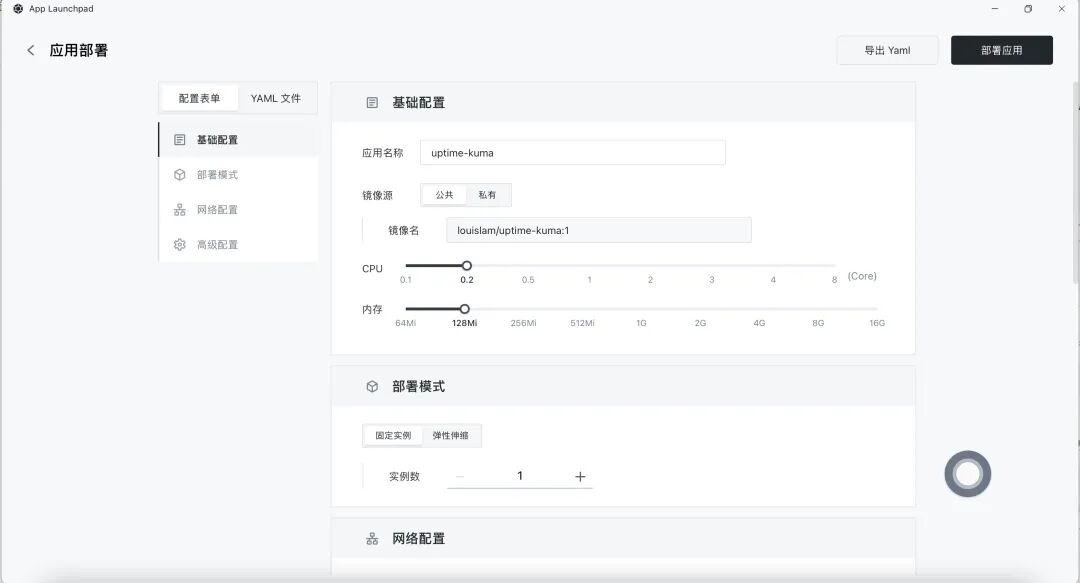Choose 弹性伸缩 deployment mode
This screenshot has height=583, width=1080.
tap(450, 436)
